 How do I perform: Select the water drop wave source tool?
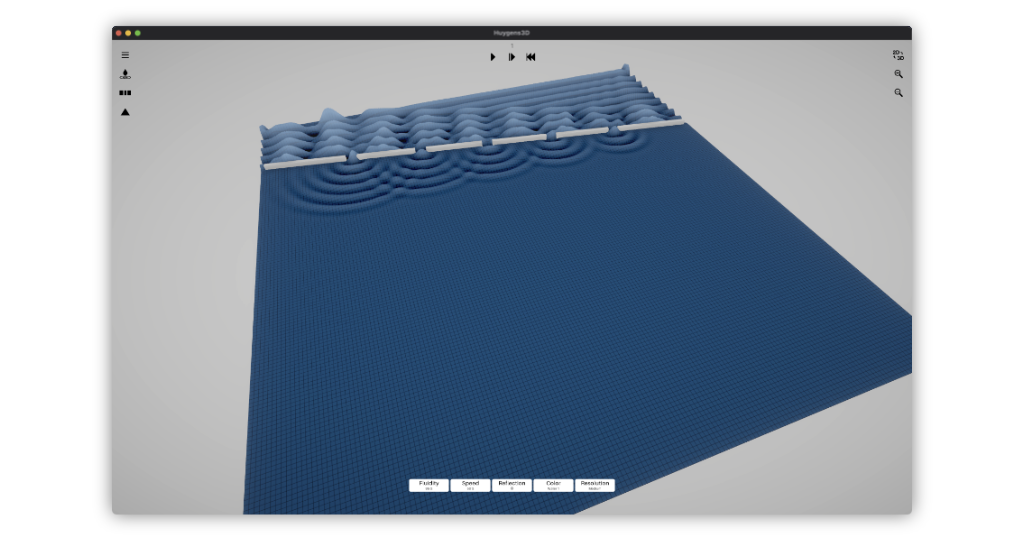point(125,74)
